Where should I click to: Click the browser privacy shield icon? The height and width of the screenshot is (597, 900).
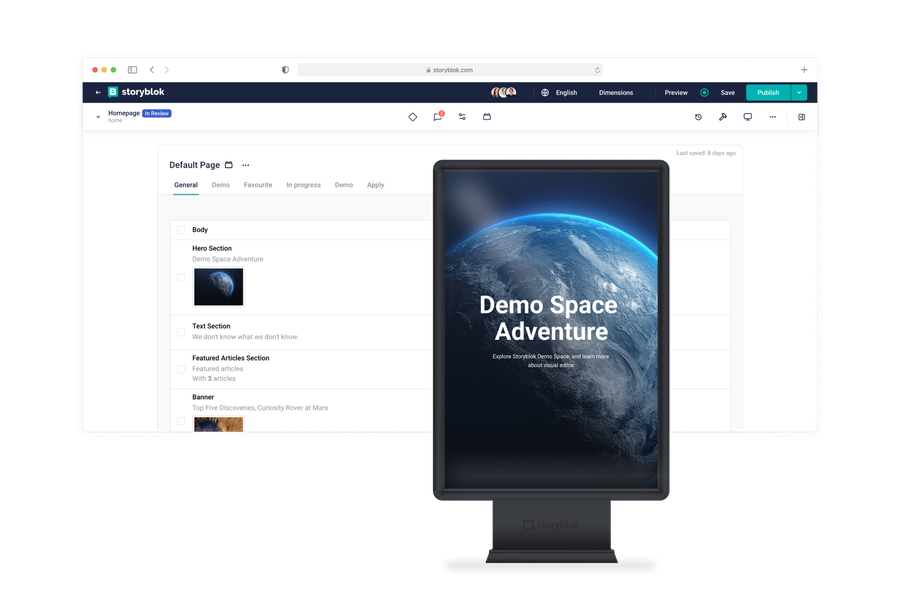[285, 69]
